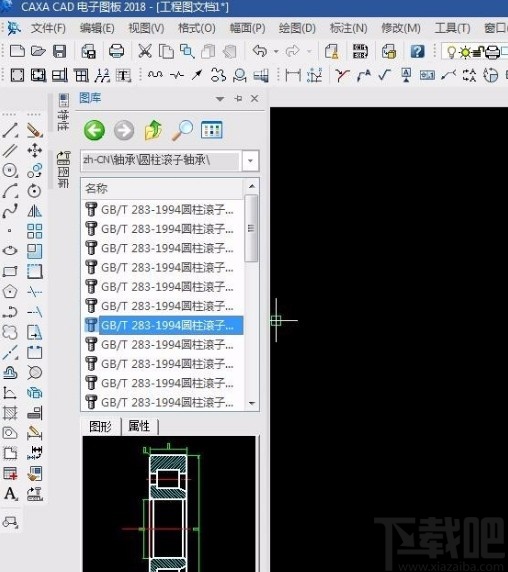The image size is (508, 572).
Task: Go back in the library panel
Action: click(94, 130)
